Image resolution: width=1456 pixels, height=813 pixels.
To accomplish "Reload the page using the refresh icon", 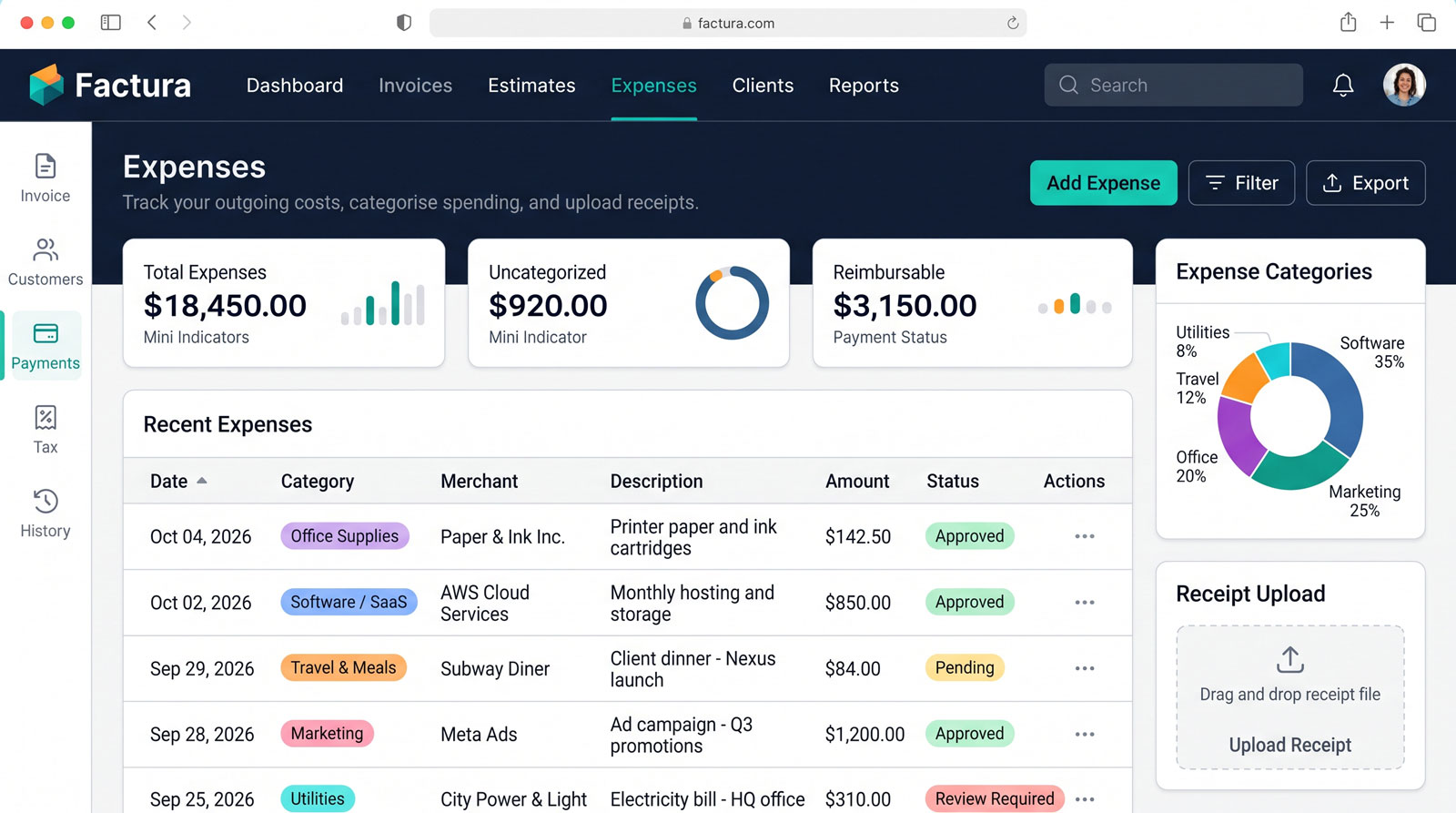I will click(x=1013, y=23).
